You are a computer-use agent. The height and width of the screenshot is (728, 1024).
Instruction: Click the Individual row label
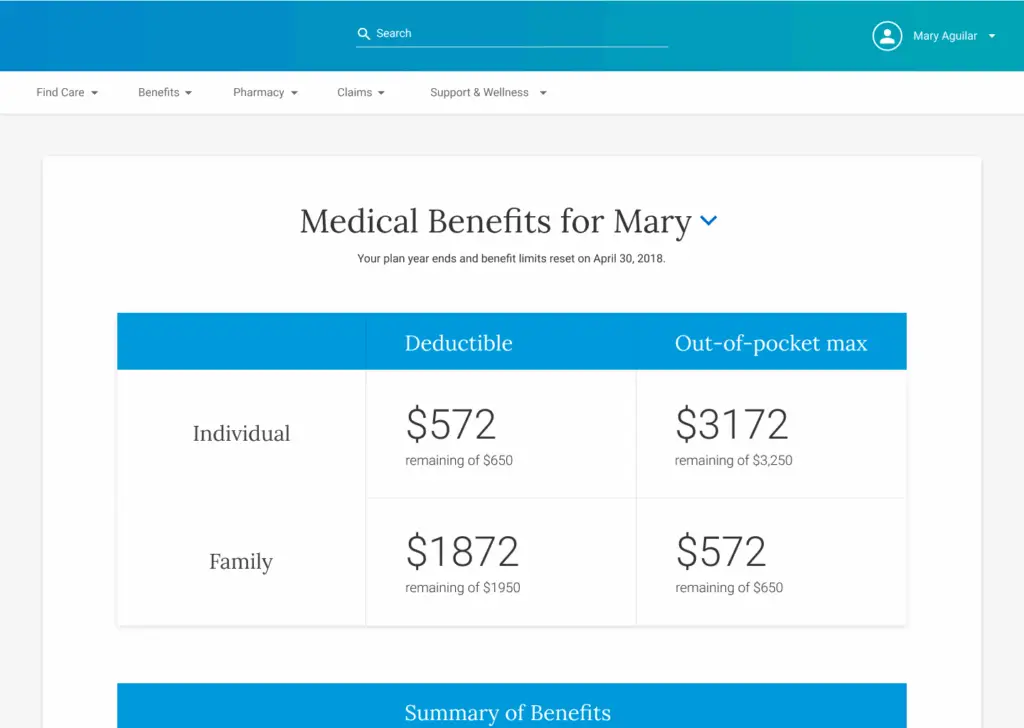241,434
